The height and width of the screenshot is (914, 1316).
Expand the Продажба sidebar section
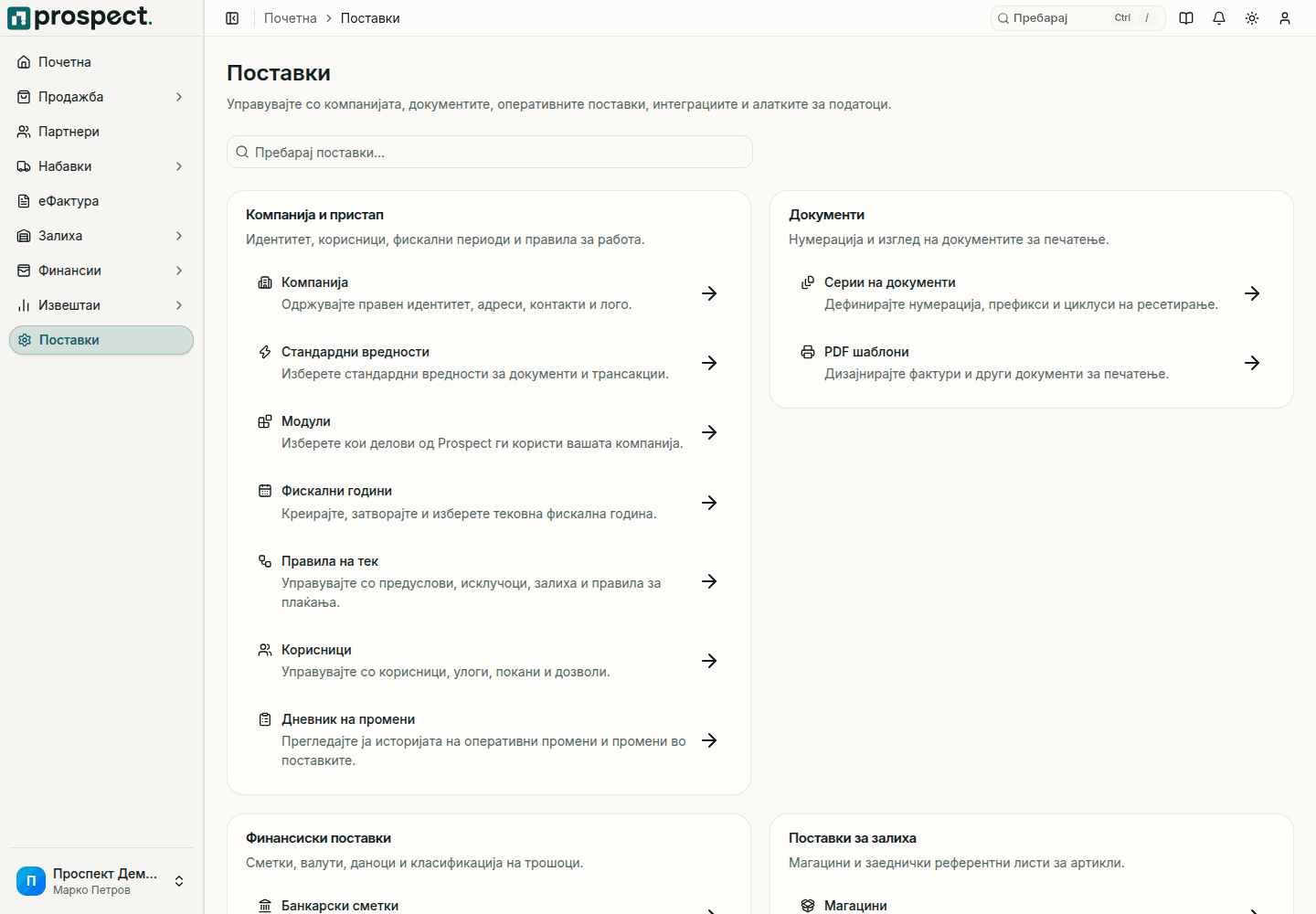[x=101, y=97]
